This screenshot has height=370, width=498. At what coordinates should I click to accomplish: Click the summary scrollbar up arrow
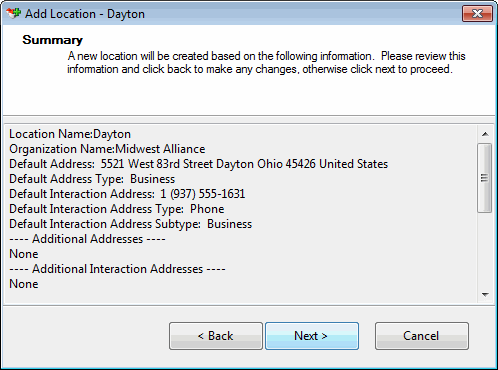pos(485,134)
